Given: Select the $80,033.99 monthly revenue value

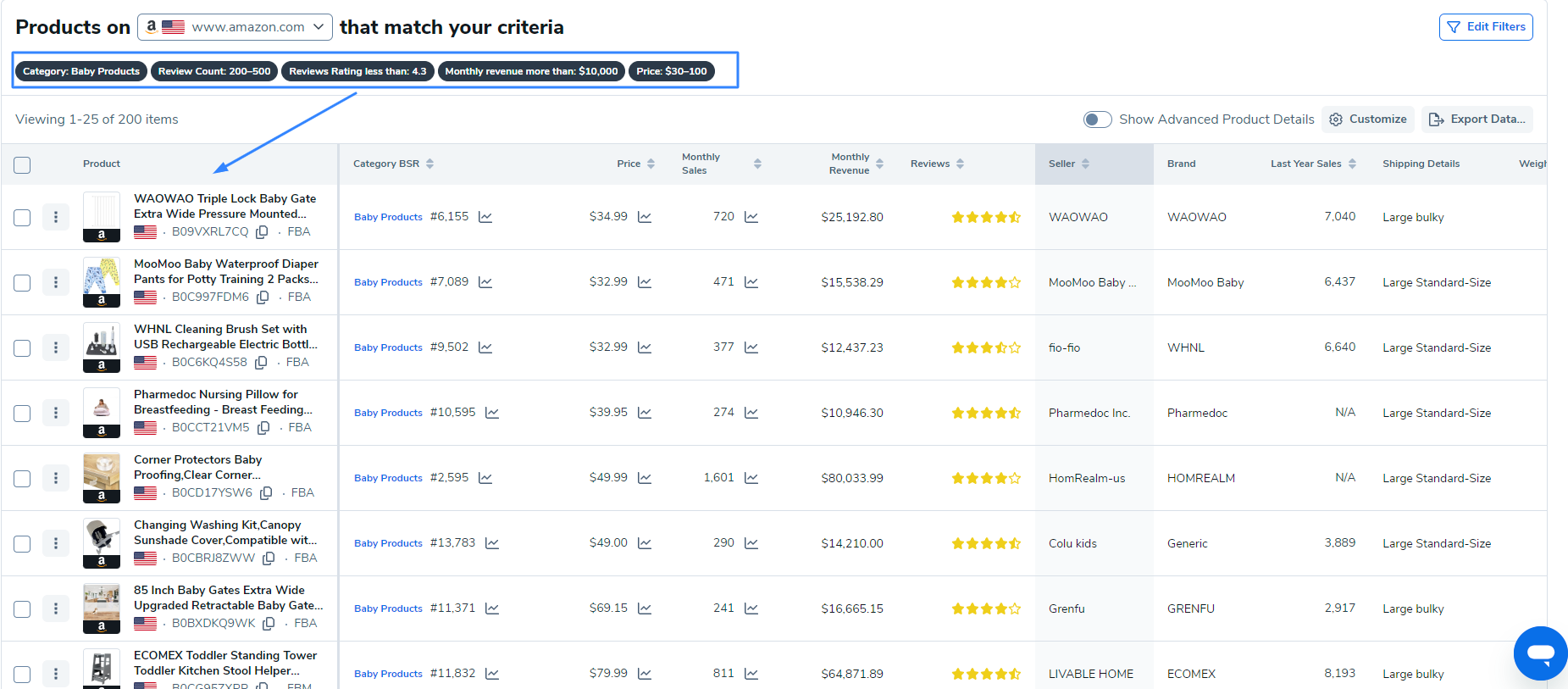Looking at the screenshot, I should pyautogui.click(x=852, y=478).
